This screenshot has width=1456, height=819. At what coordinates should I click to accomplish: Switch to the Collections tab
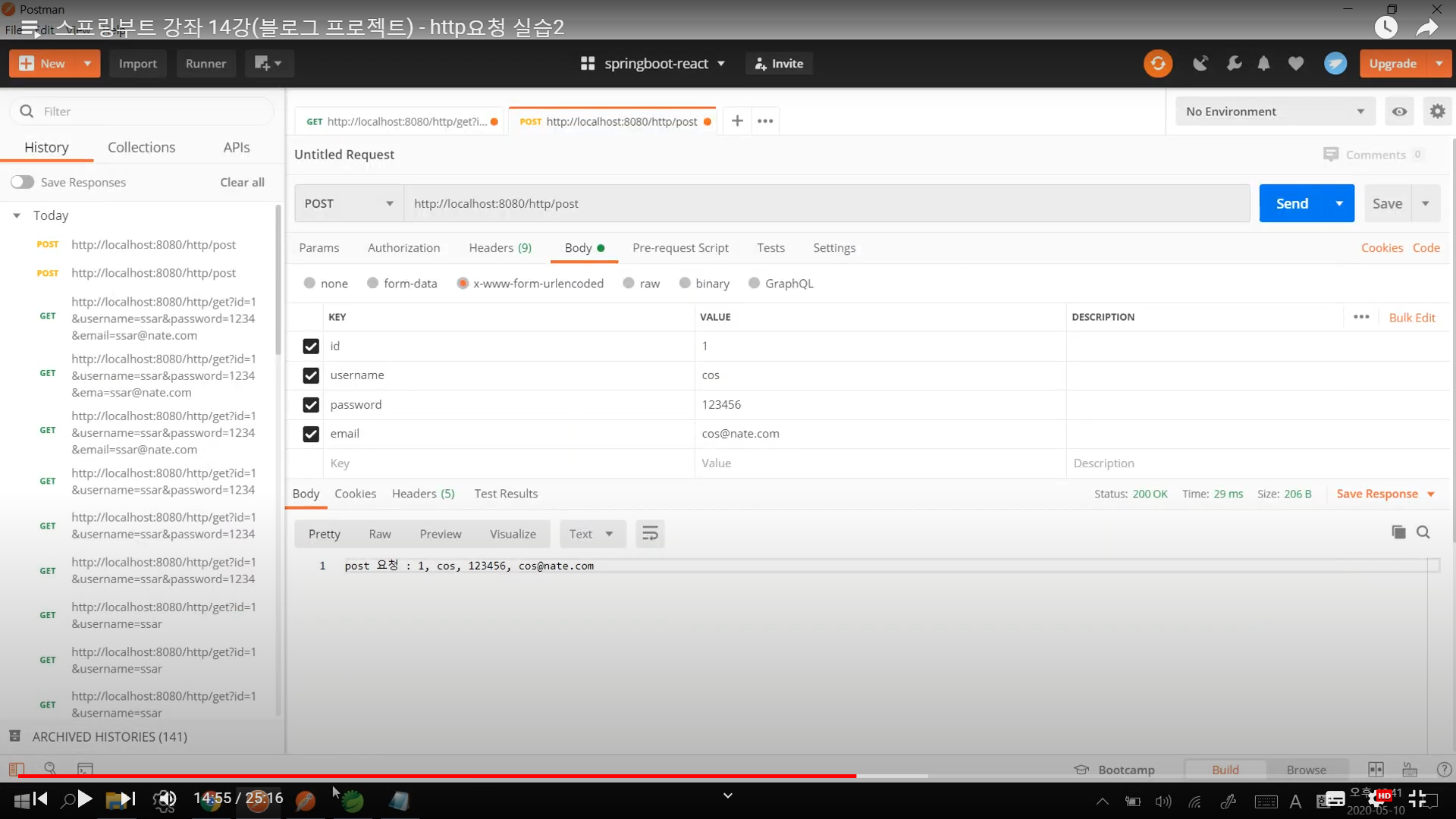[141, 147]
